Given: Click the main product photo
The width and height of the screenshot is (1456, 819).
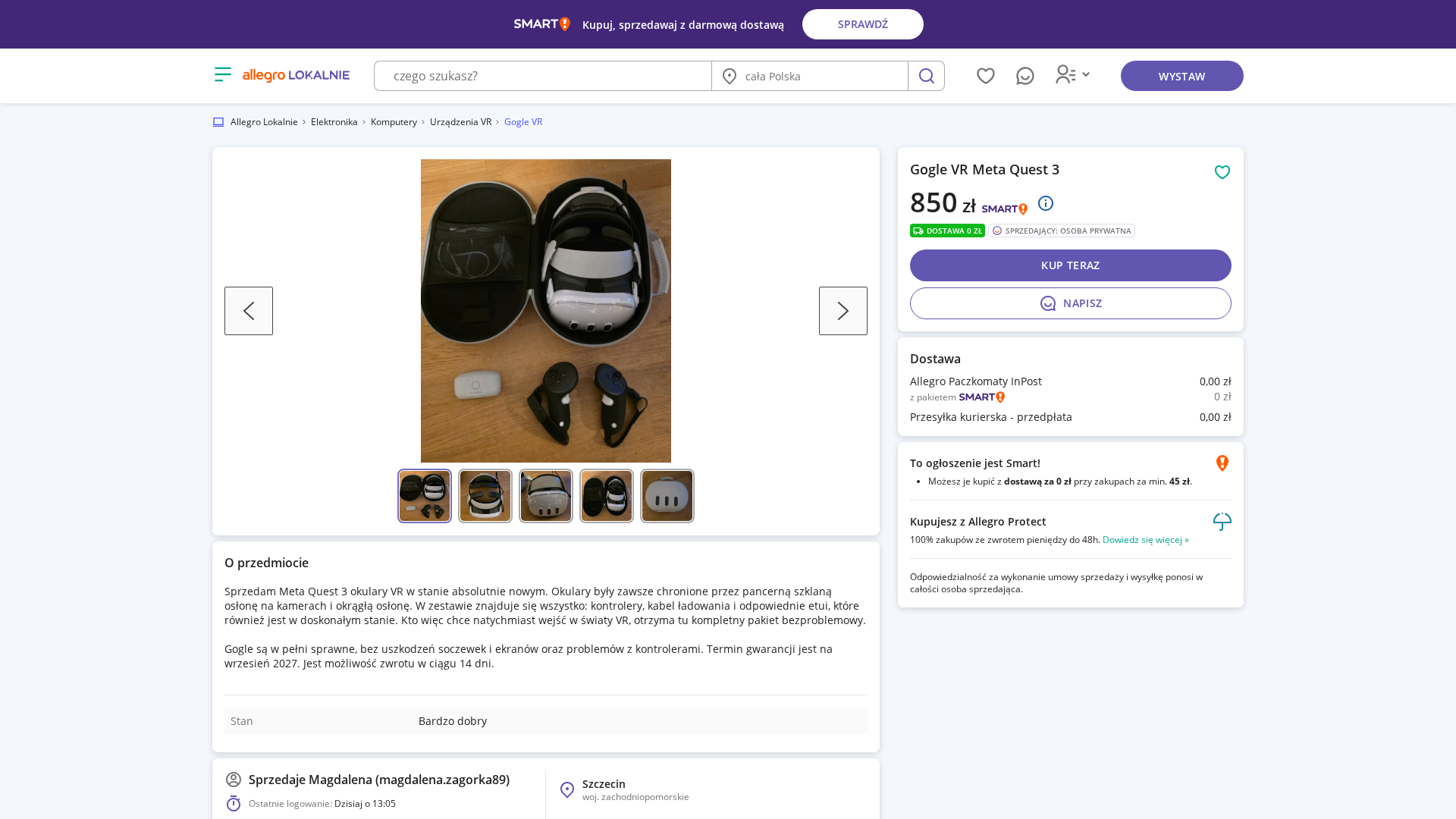Looking at the screenshot, I should click(546, 311).
